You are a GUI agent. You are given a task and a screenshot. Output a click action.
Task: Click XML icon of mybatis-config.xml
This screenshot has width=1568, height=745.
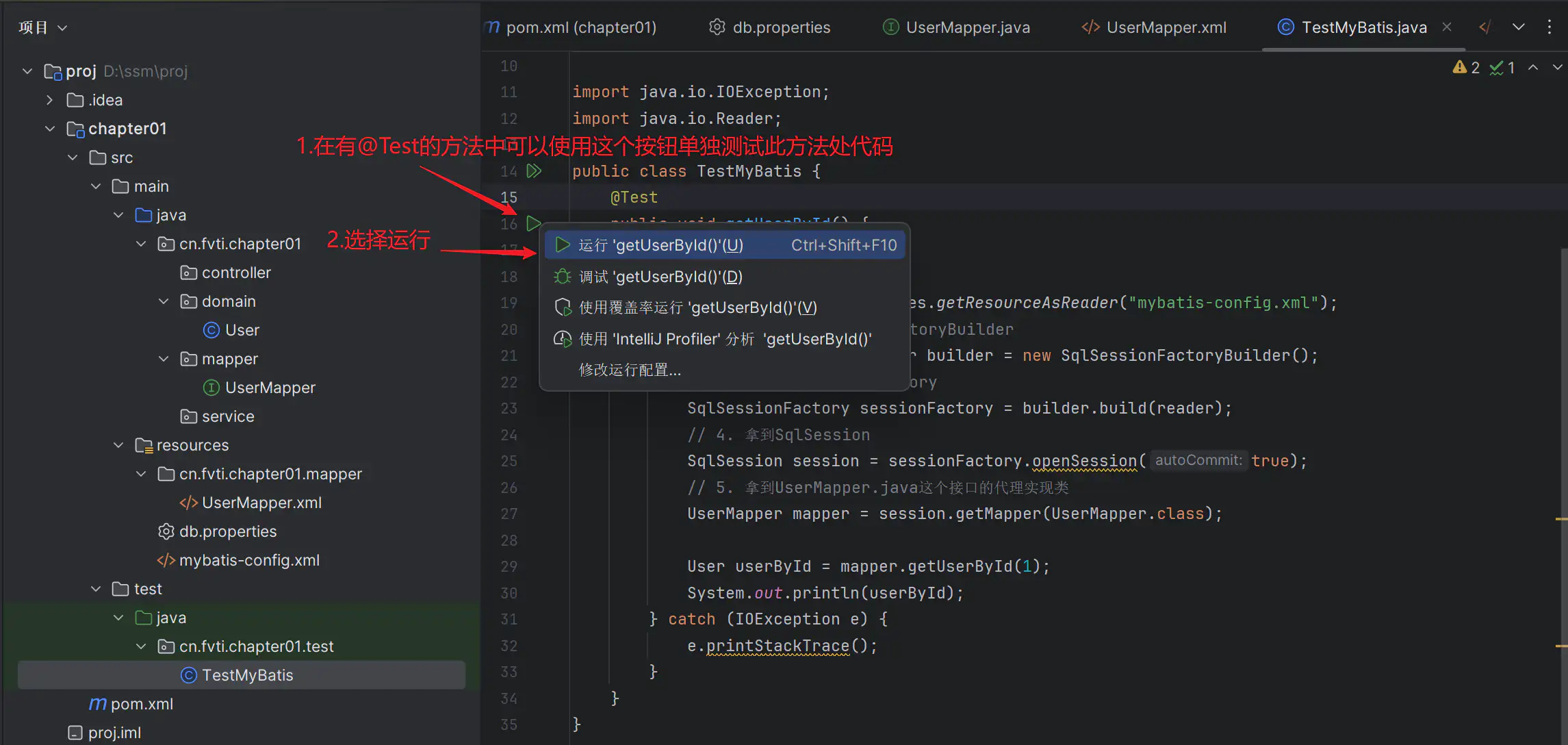(166, 560)
